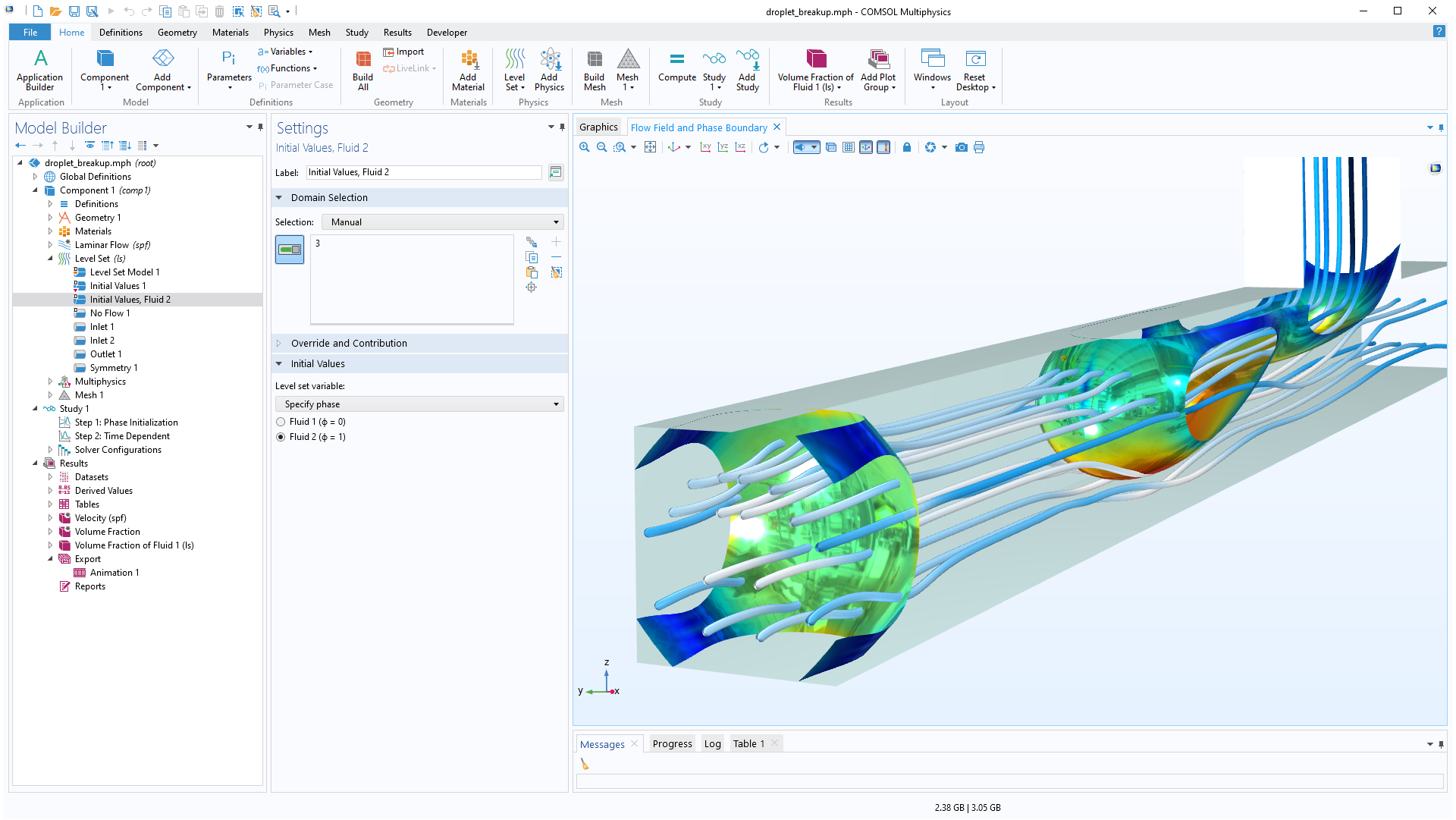Toggle the Activate Selection switch

pyautogui.click(x=290, y=250)
